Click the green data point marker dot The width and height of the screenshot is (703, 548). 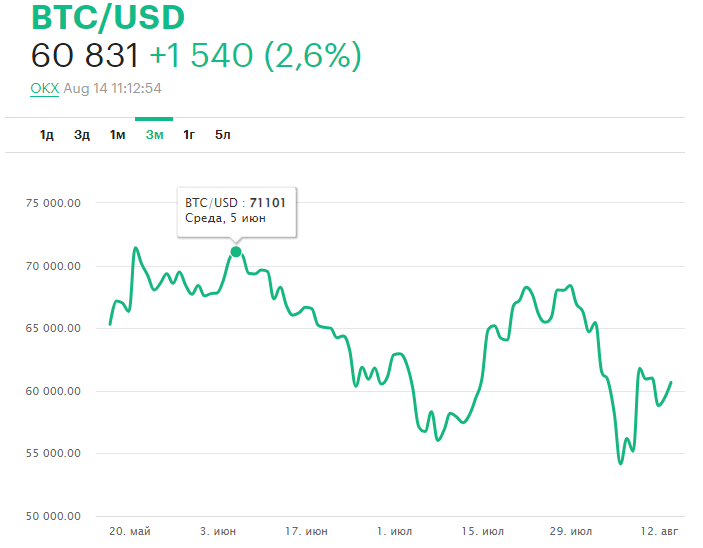click(x=236, y=251)
